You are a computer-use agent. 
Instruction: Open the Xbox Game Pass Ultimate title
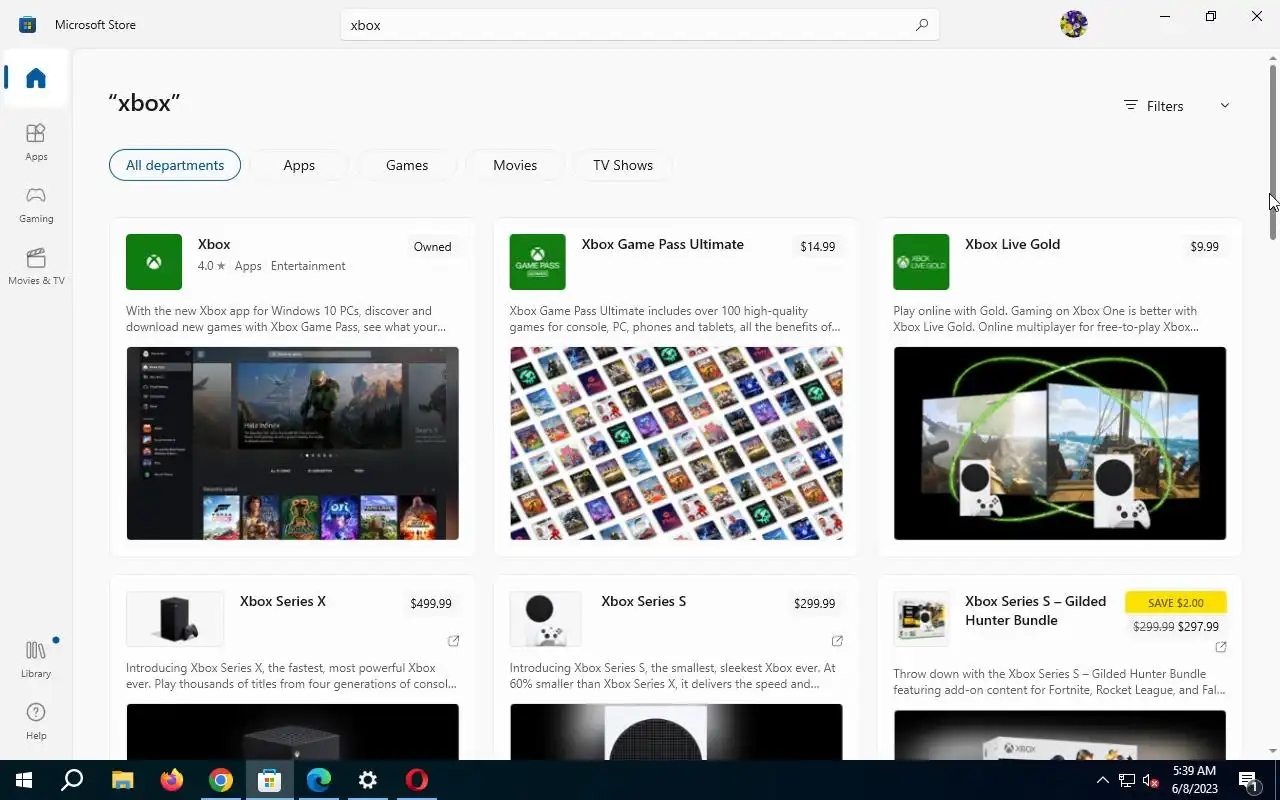(663, 244)
